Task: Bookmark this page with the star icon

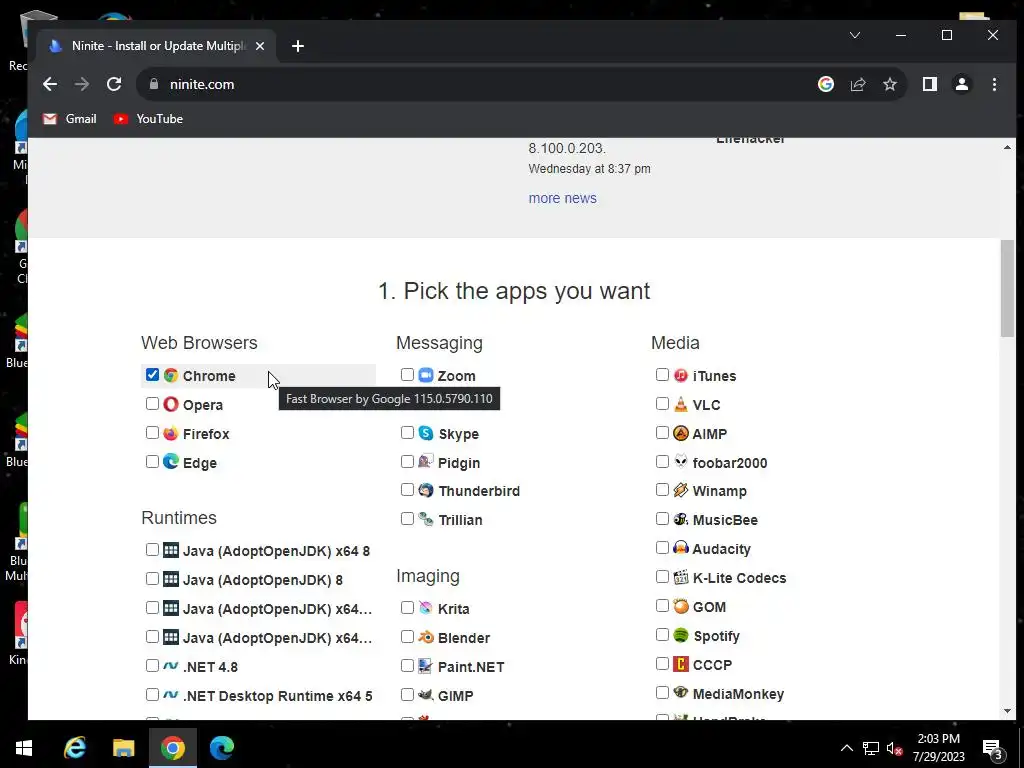Action: tap(889, 84)
